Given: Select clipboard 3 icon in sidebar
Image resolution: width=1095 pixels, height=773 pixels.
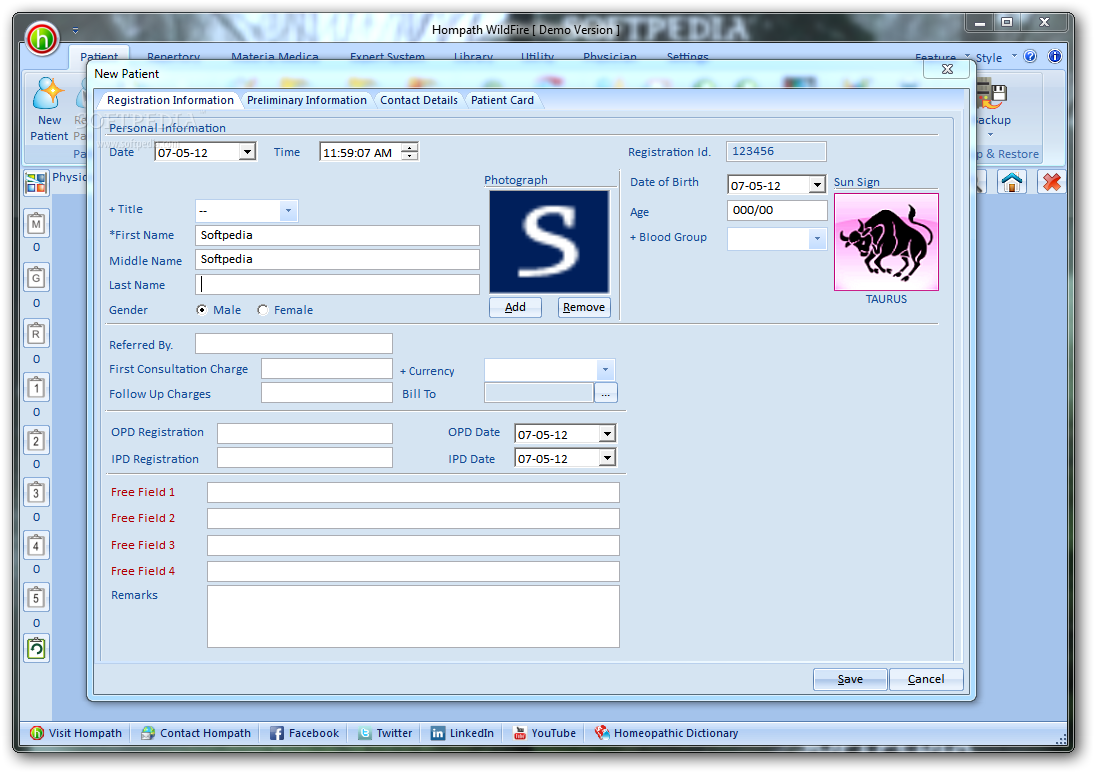Looking at the screenshot, I should pos(36,493).
